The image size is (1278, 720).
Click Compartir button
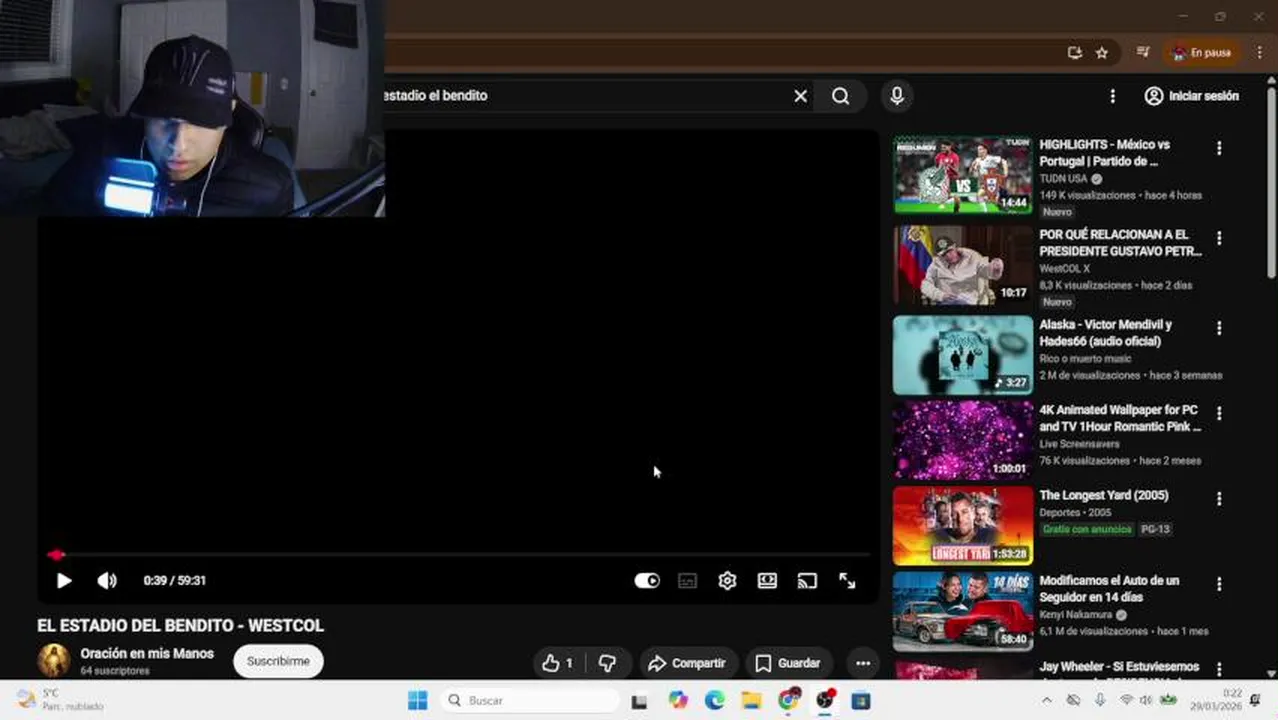click(x=687, y=663)
